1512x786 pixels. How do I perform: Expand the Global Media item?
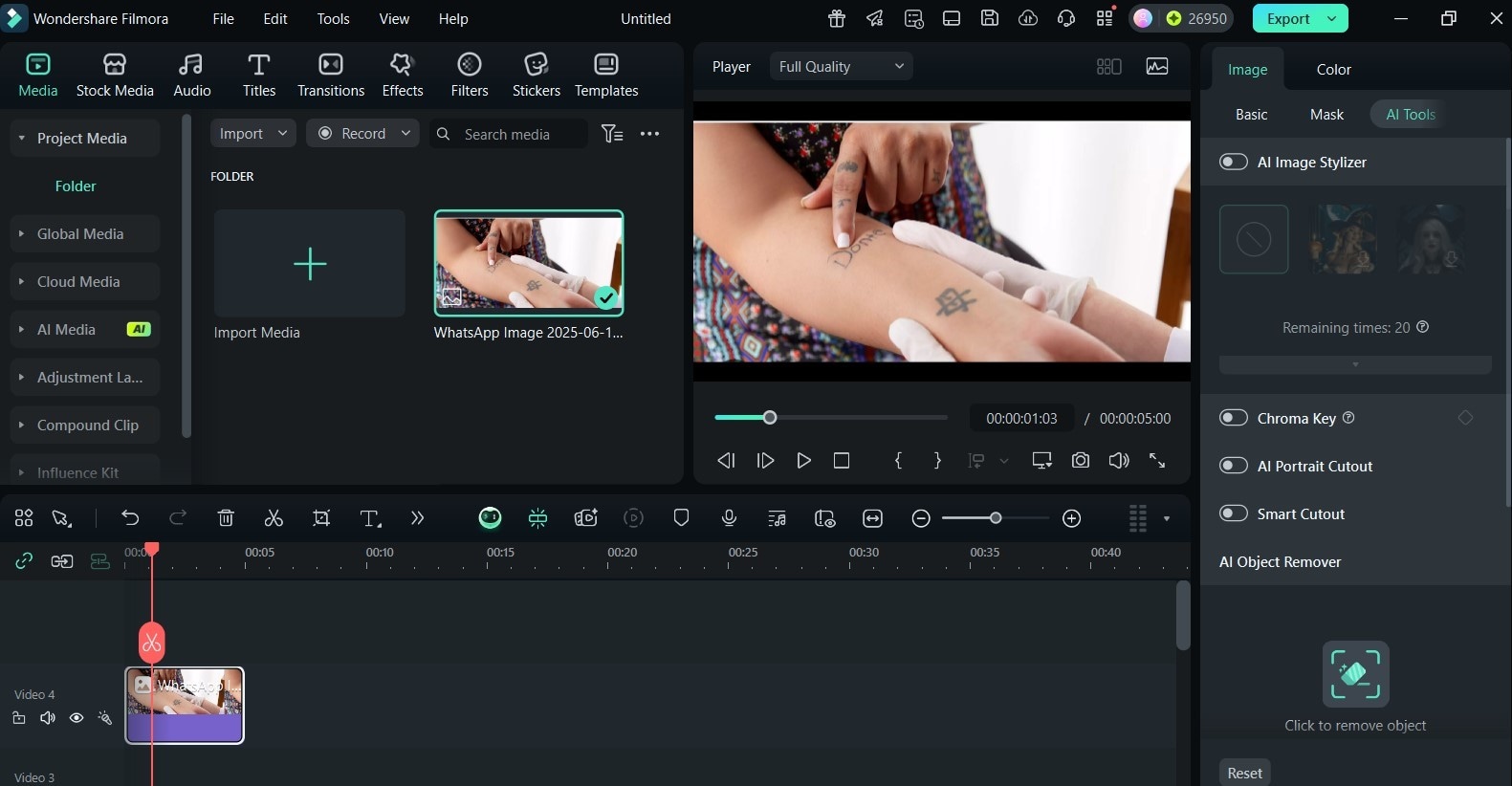point(21,234)
